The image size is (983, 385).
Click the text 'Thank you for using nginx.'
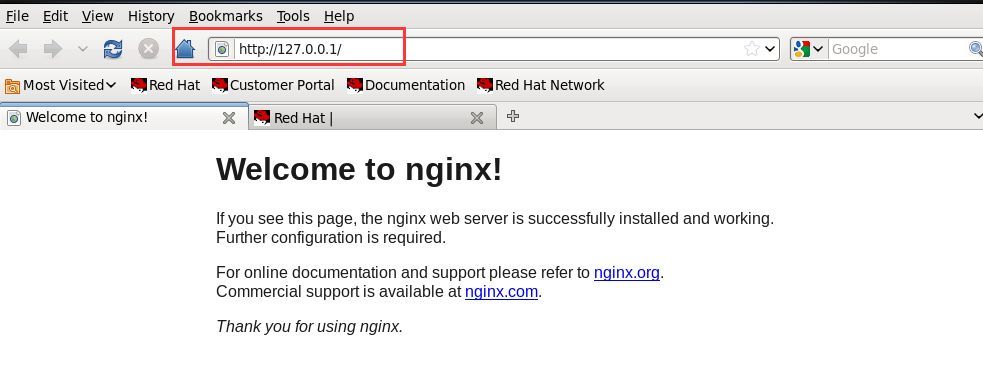310,327
